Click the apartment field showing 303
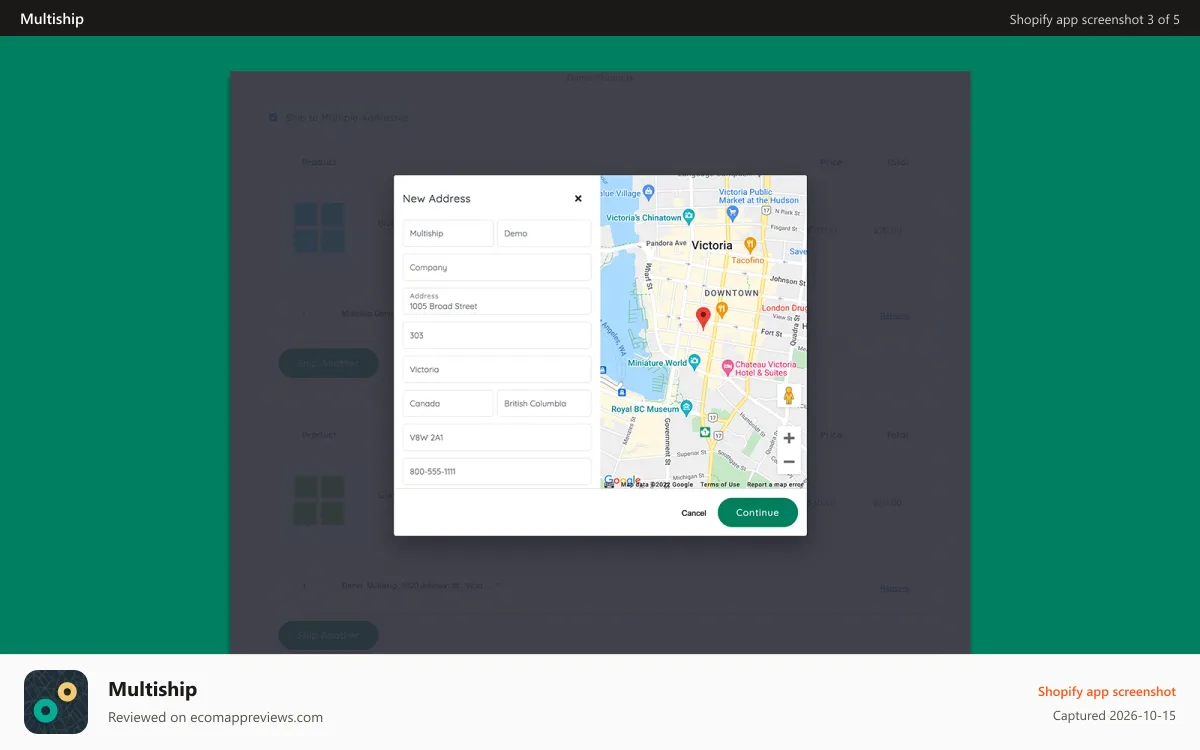1200x750 pixels. (x=497, y=336)
